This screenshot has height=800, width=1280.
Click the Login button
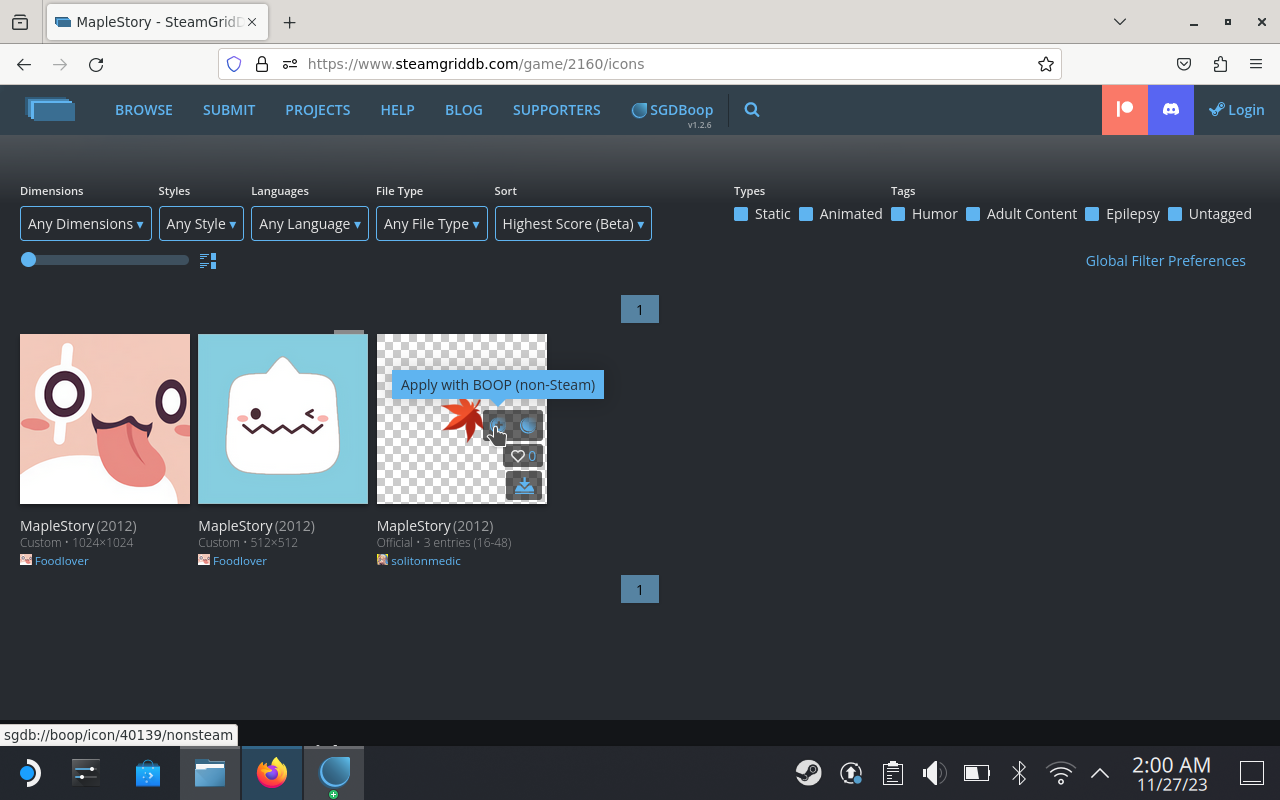1237,110
